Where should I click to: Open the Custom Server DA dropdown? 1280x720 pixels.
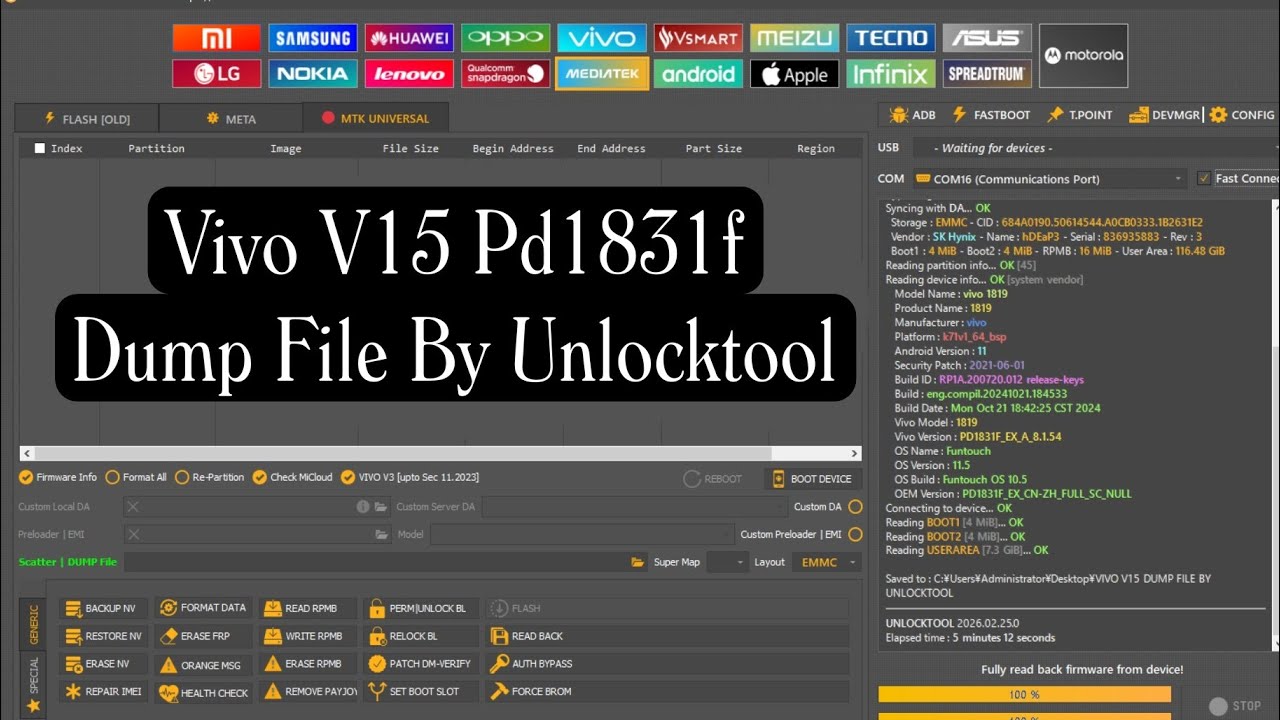[634, 507]
